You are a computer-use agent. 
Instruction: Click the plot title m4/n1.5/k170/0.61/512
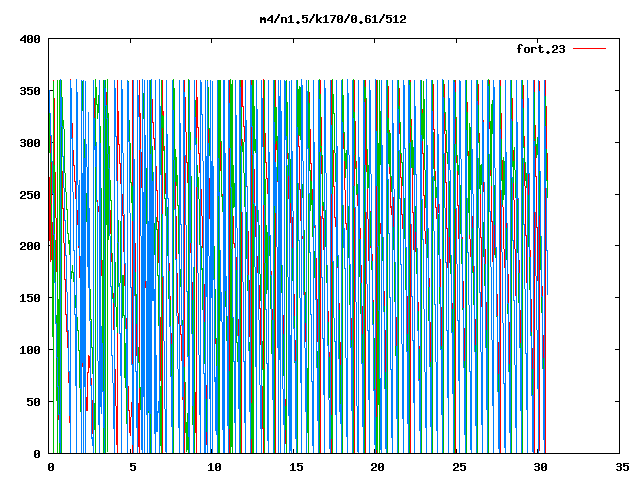pos(333,19)
